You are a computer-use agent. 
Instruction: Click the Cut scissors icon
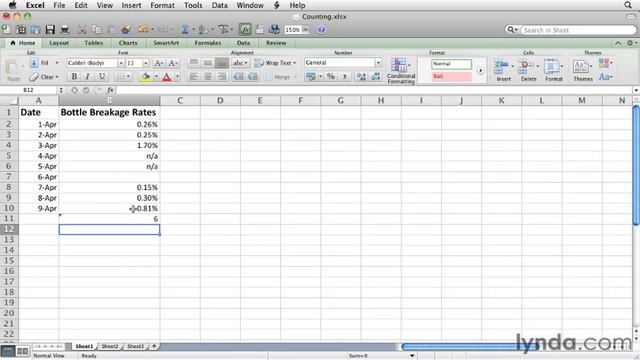(x=82, y=29)
